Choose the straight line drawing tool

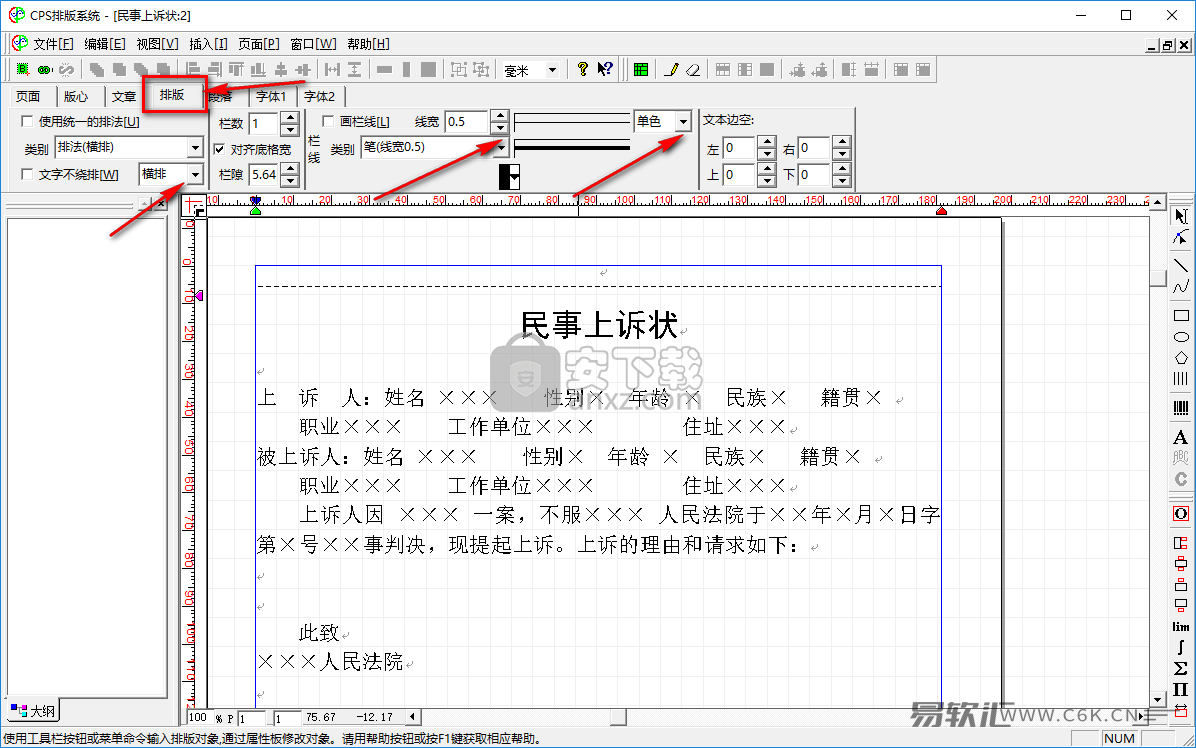point(1181,265)
